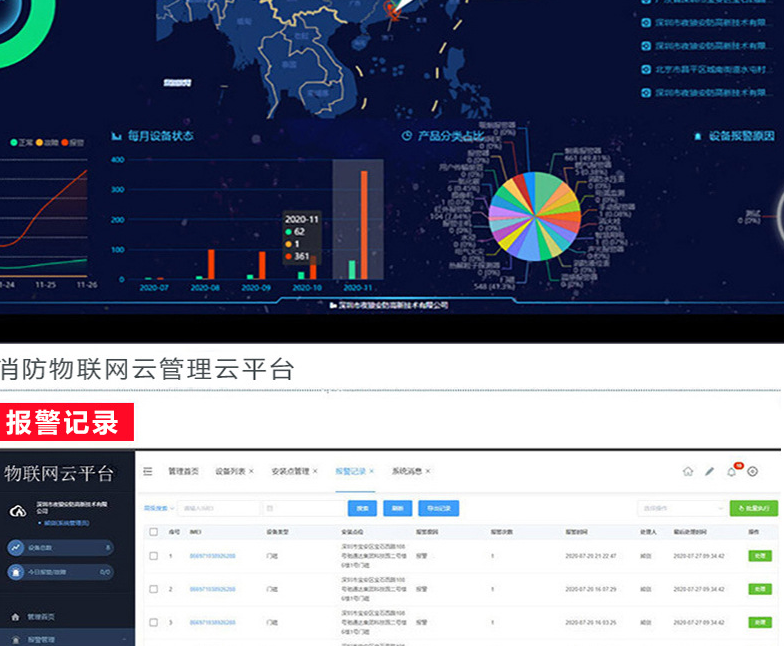Image resolution: width=784 pixels, height=646 pixels.
Task: Click the green 批量执行 button
Action: (x=754, y=508)
